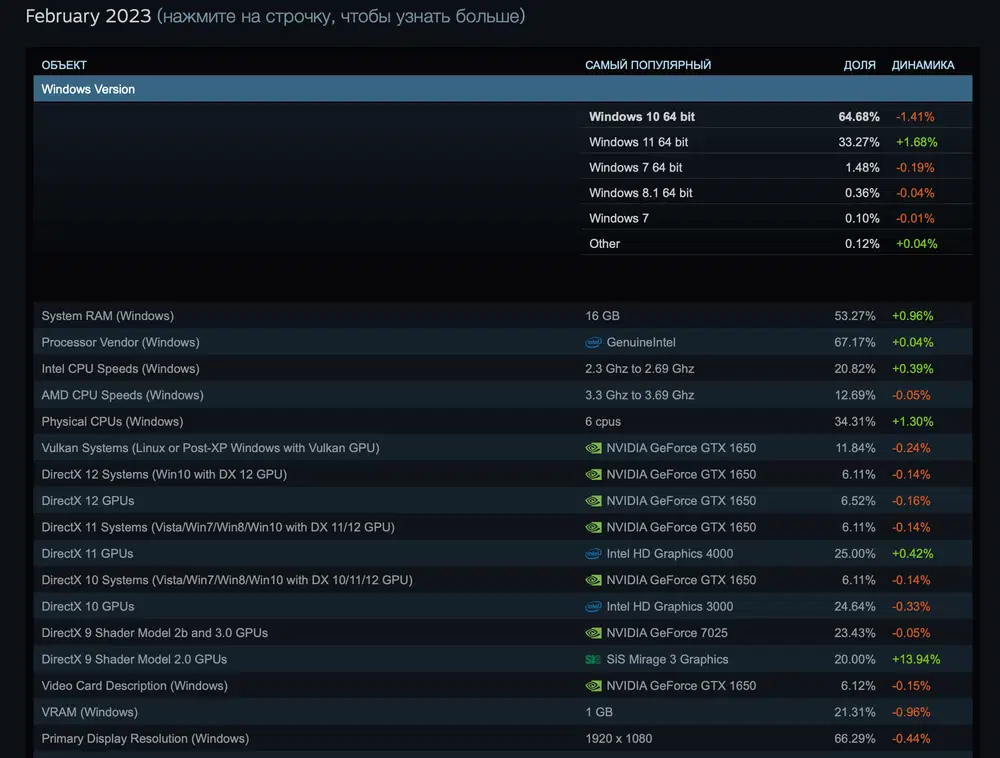Expand the VRAM (Windows) row
The width and height of the screenshot is (1000, 758).
[503, 712]
